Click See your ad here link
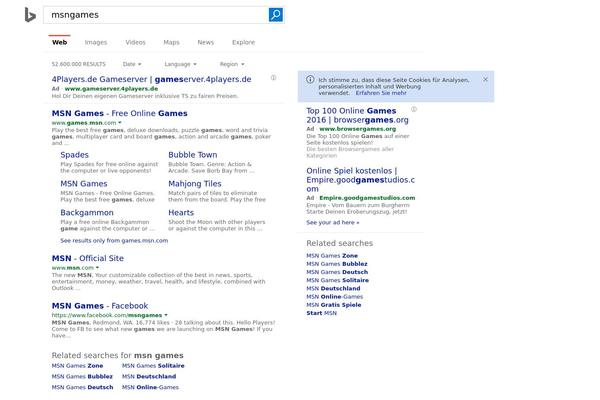This screenshot has height=400, width=600. point(333,222)
